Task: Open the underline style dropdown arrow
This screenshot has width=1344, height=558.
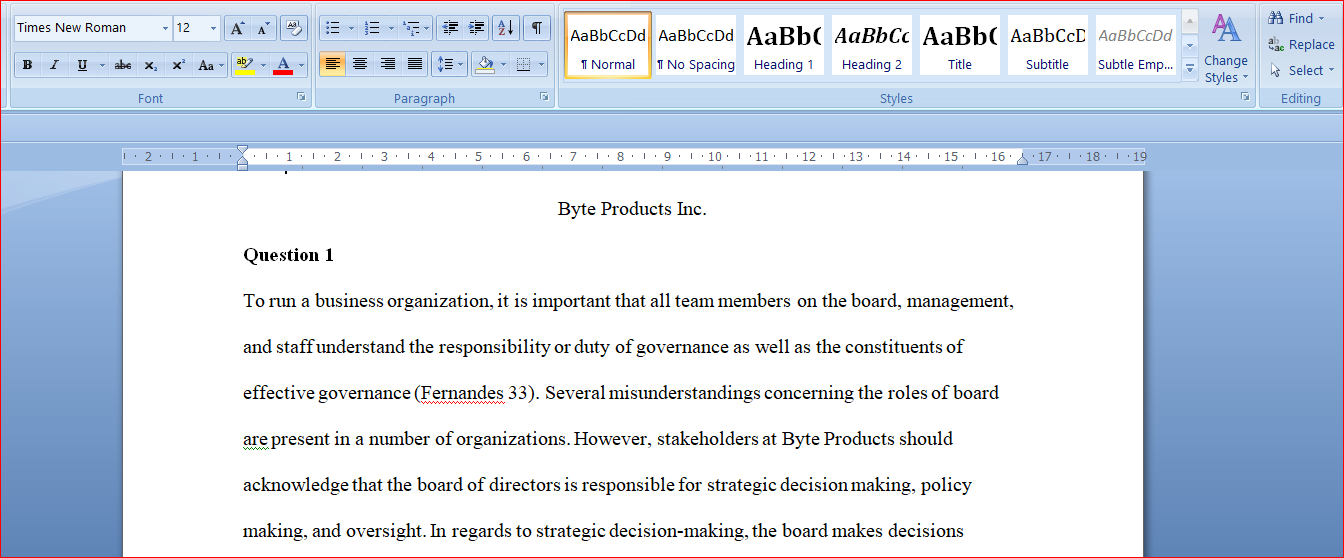Action: pos(101,65)
